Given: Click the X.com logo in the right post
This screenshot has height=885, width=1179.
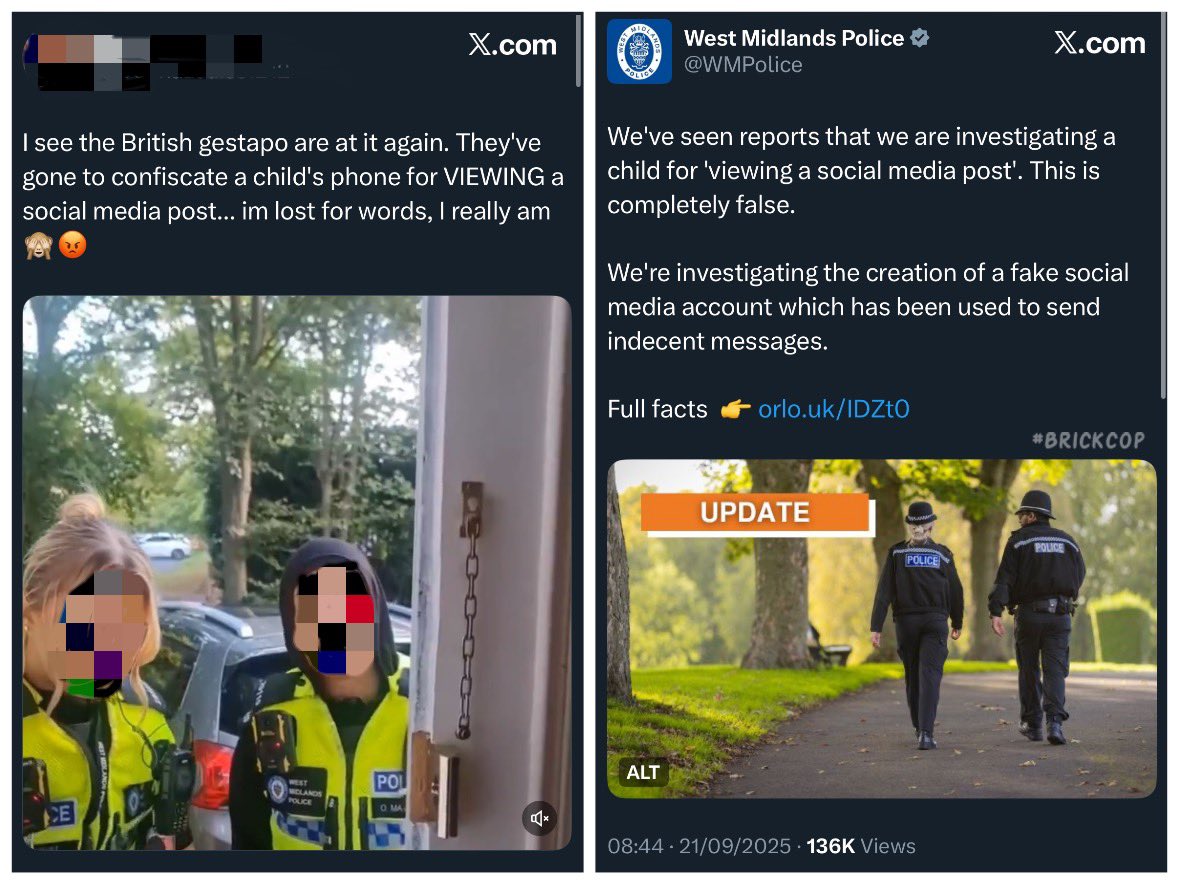Looking at the screenshot, I should [1099, 44].
